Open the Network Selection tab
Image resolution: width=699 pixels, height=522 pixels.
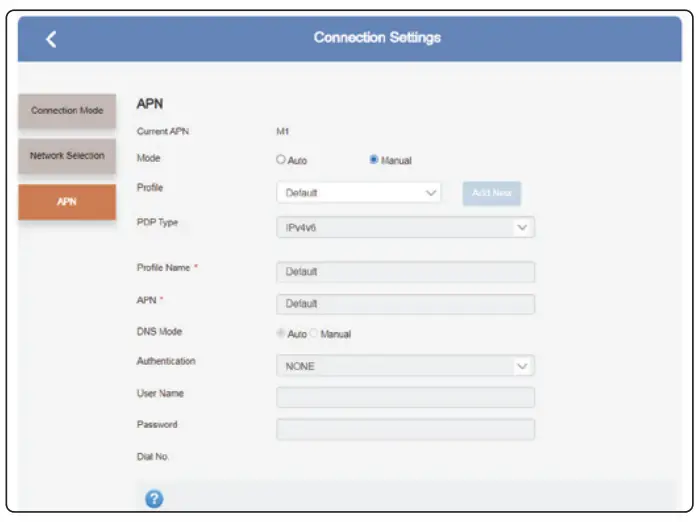point(67,156)
